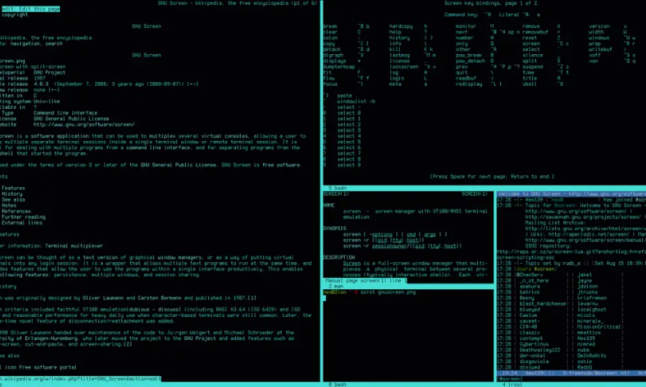Image resolution: width=646 pixels, height=387 pixels.
Task: Click the 'windowlist -b' key binding entry
Action: point(356,101)
